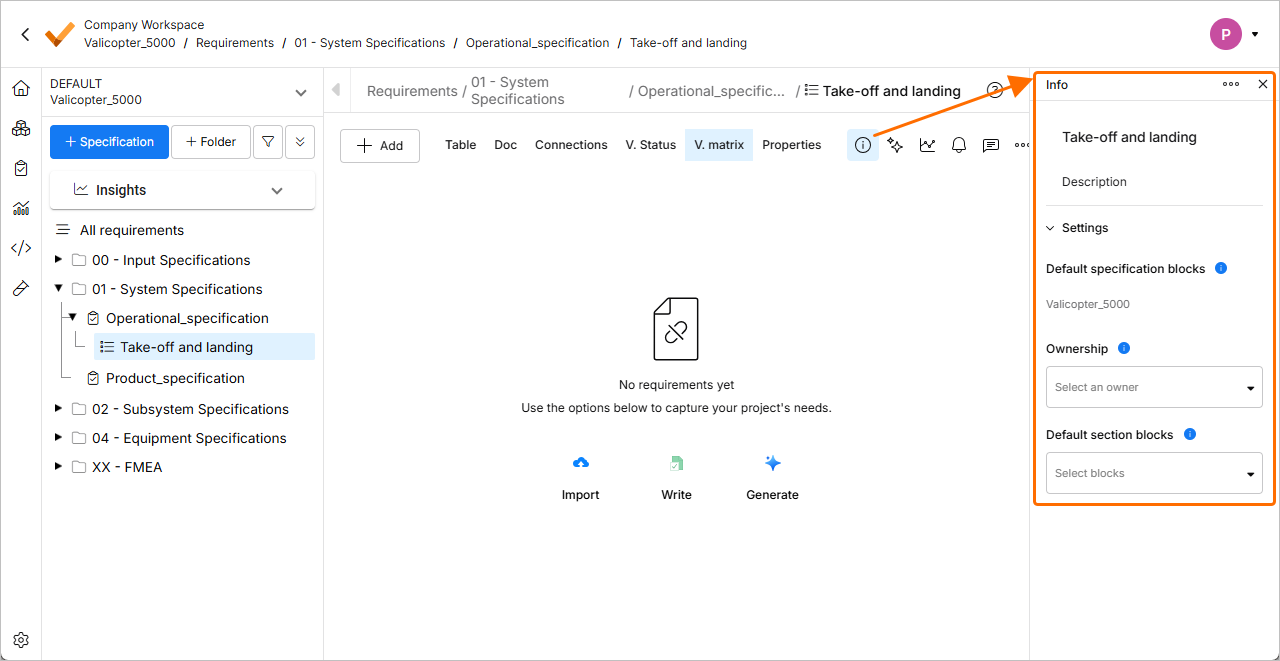Toggle the Info circle icon in toolbar

tap(863, 145)
